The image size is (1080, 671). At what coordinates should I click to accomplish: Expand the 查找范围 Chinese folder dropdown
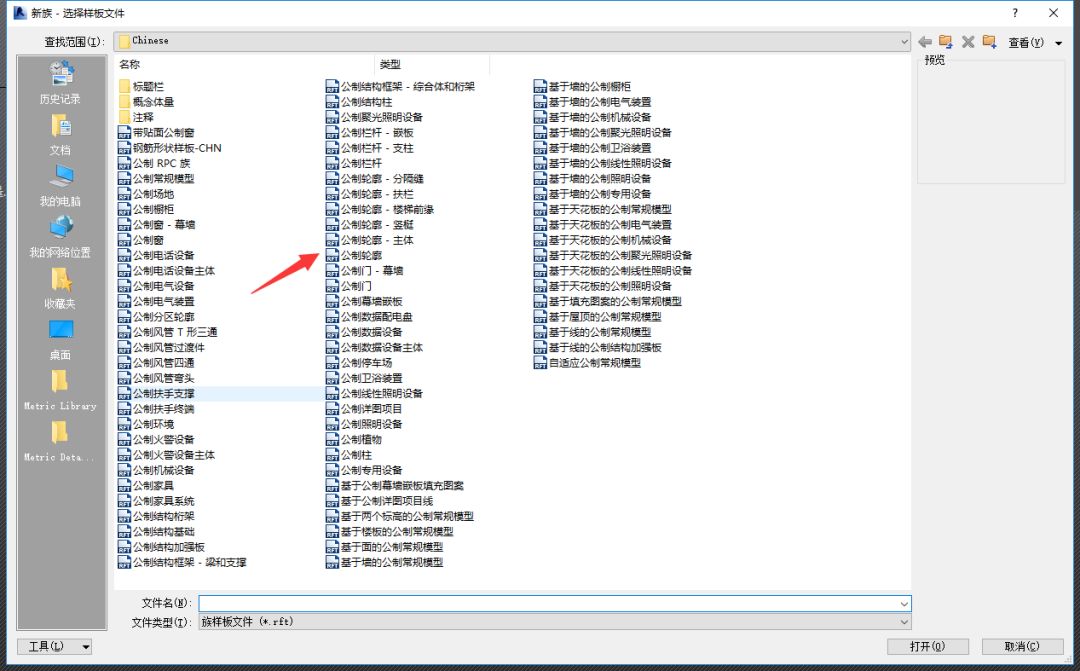[x=904, y=41]
